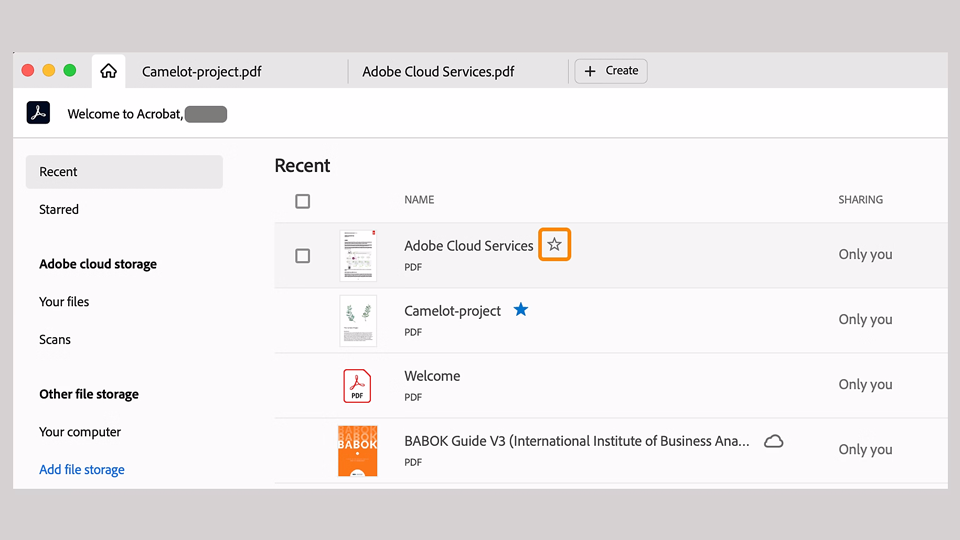
Task: Select the Welcome file name
Action: 432,376
